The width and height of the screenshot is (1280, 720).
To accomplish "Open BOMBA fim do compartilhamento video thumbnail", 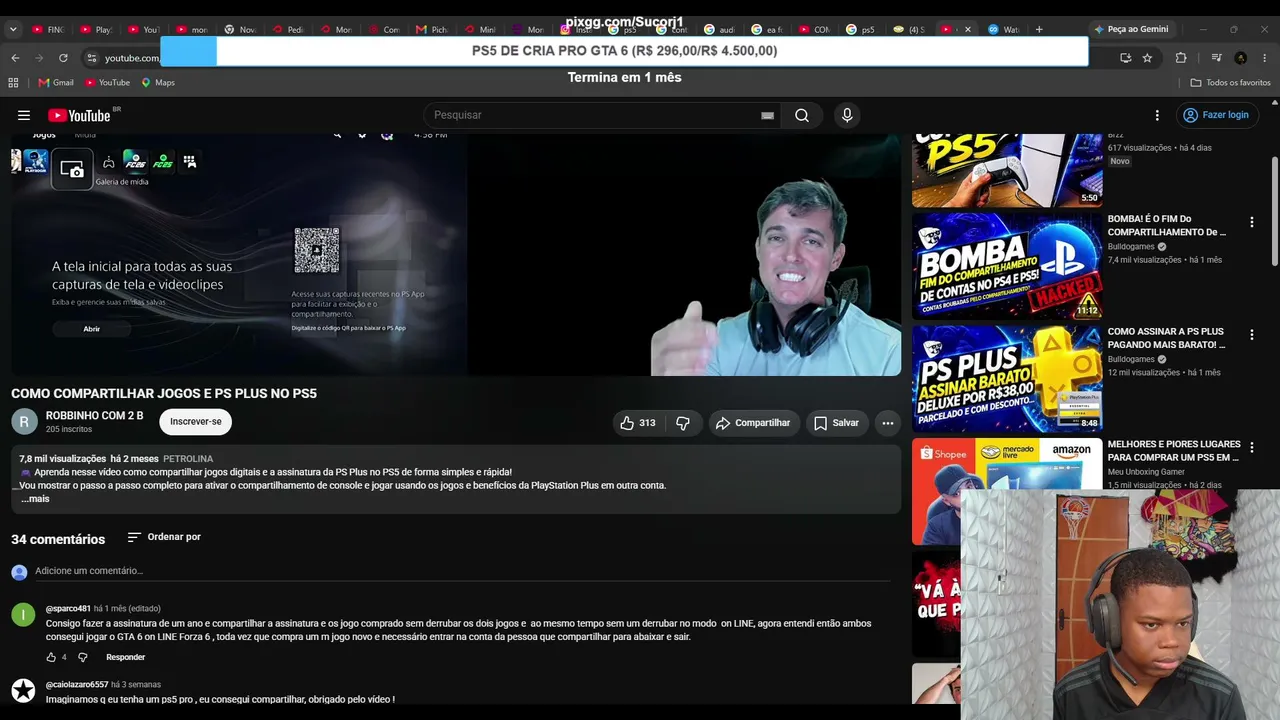I will (x=1007, y=265).
